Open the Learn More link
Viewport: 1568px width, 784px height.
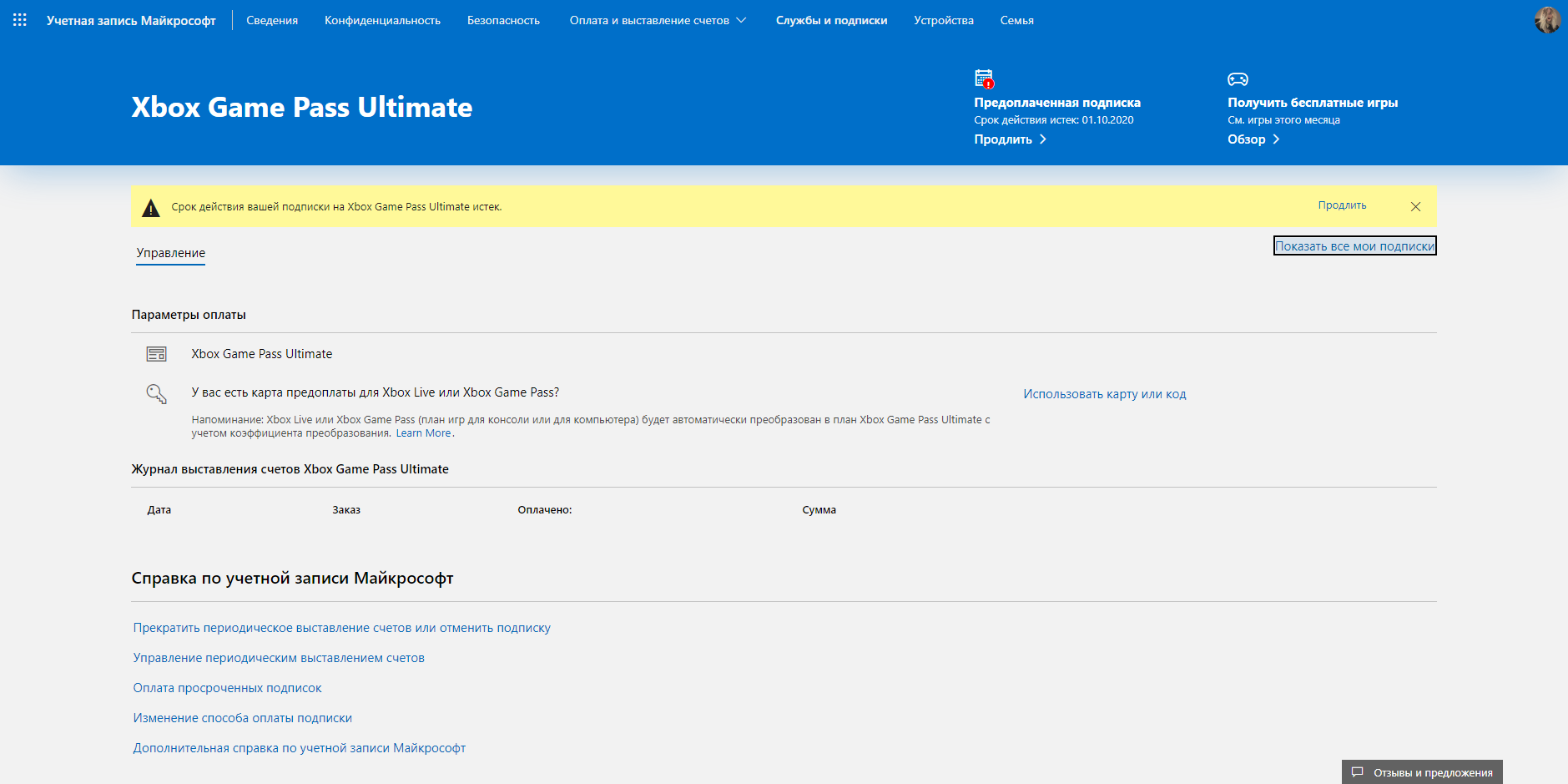coord(423,433)
